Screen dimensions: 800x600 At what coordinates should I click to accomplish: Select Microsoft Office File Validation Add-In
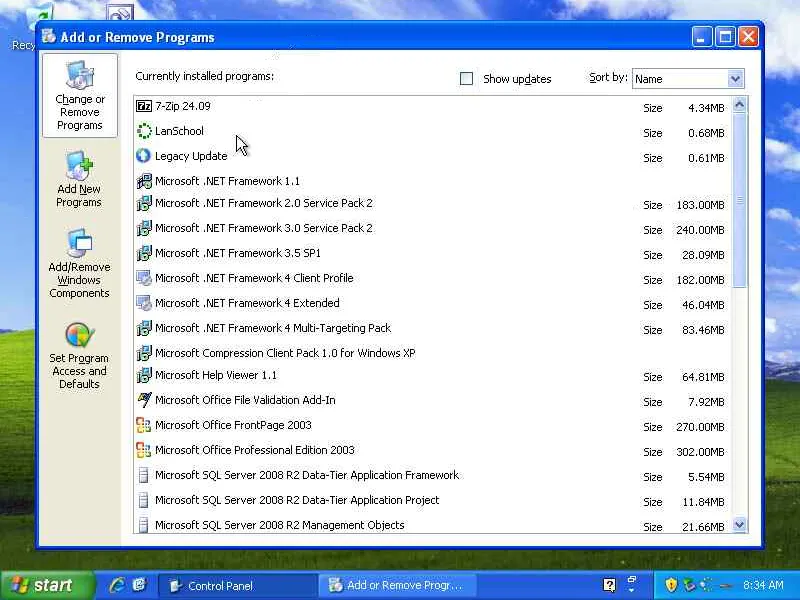433,400
